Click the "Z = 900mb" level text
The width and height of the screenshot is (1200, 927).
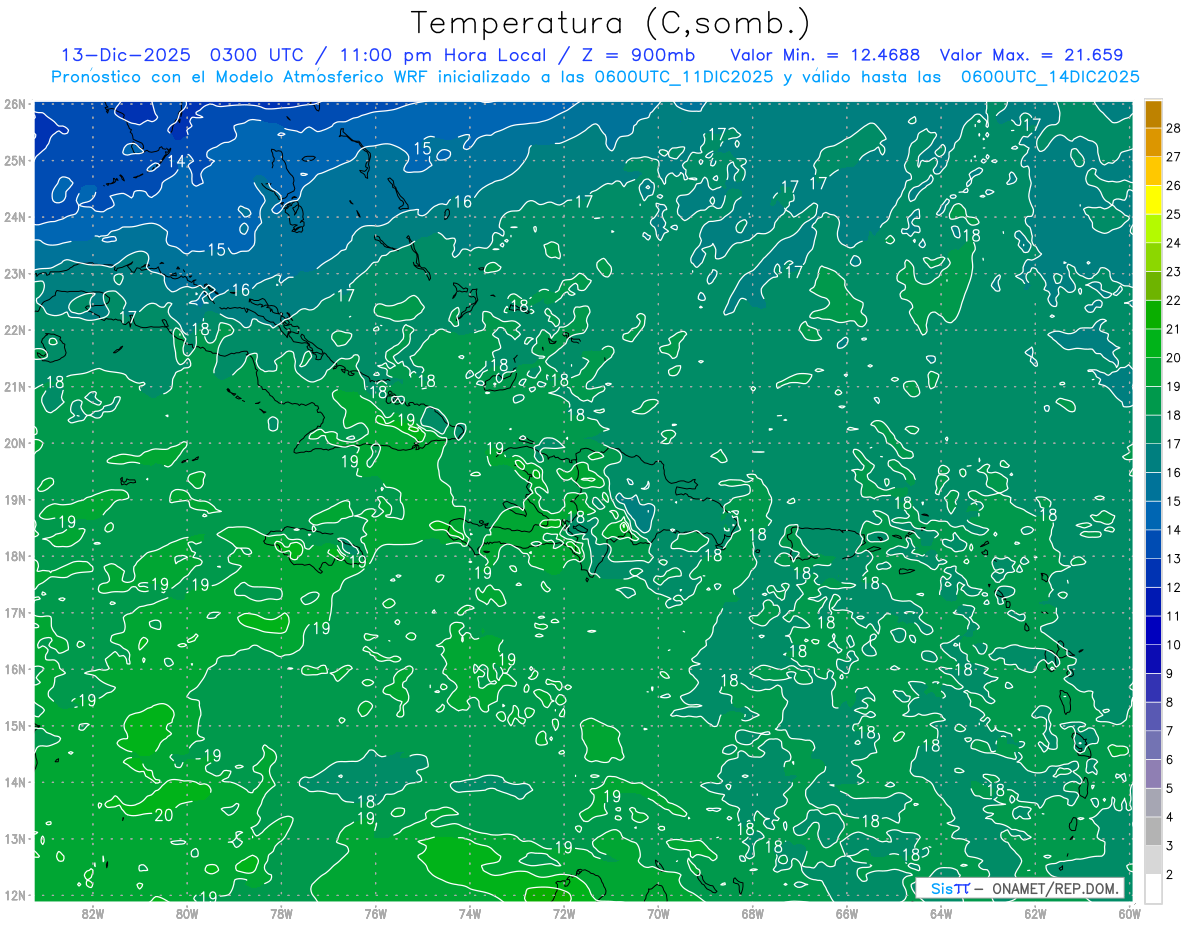coord(638,55)
